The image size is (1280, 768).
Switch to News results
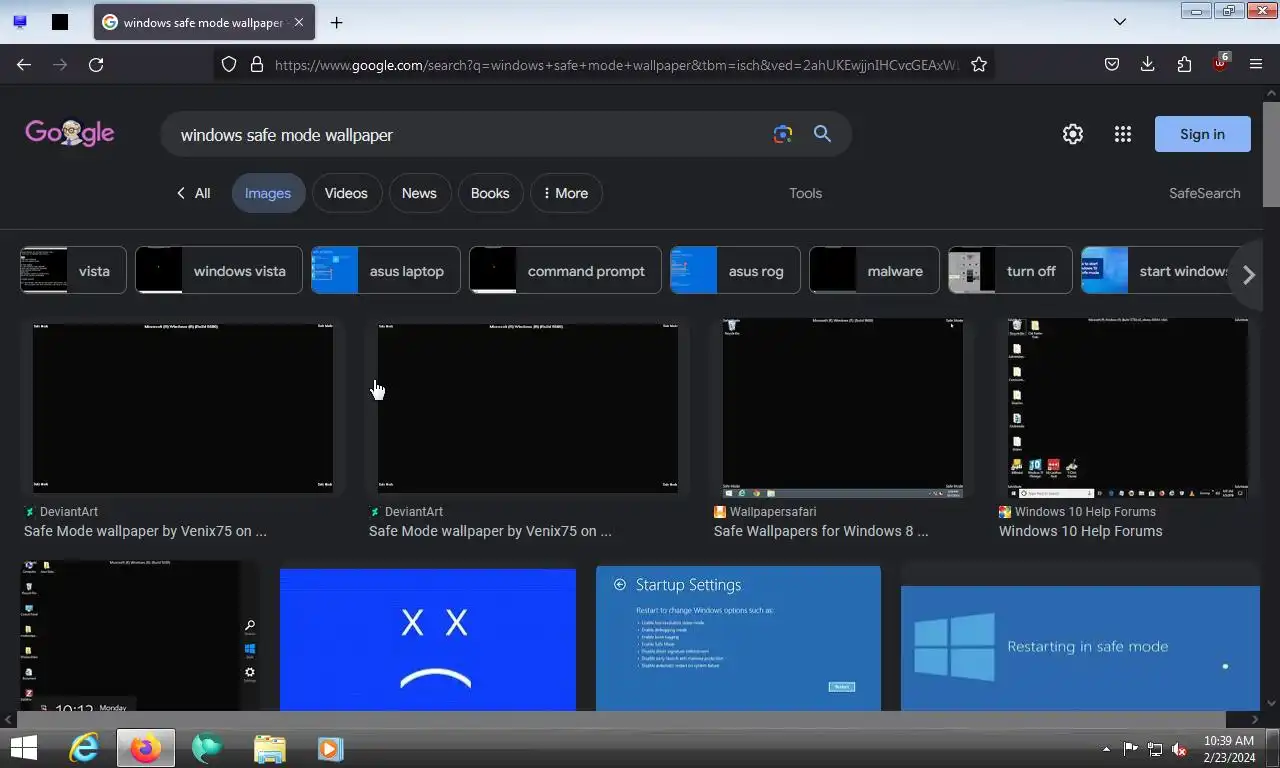(x=419, y=193)
